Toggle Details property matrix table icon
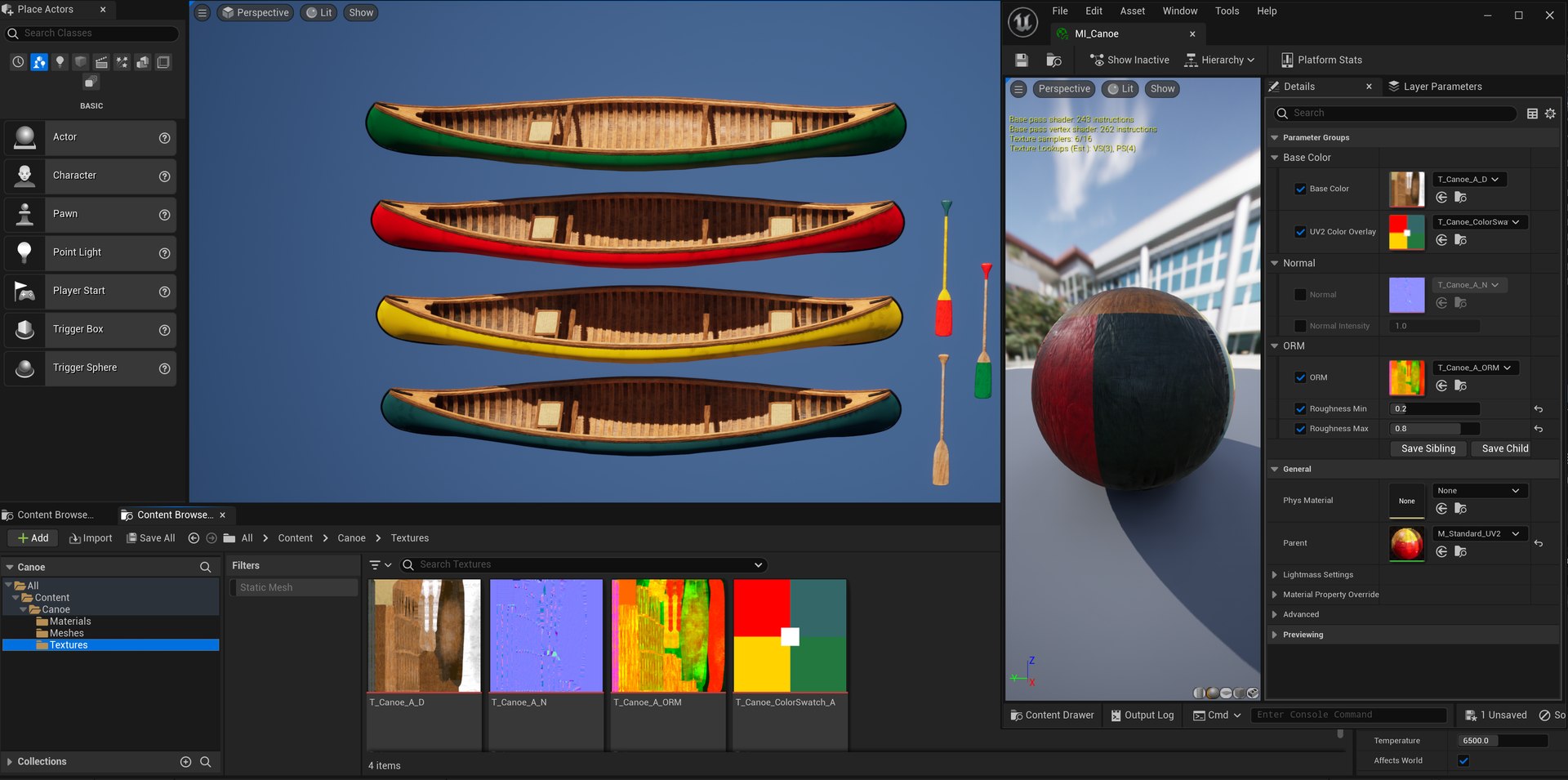This screenshot has height=780, width=1568. pos(1532,114)
